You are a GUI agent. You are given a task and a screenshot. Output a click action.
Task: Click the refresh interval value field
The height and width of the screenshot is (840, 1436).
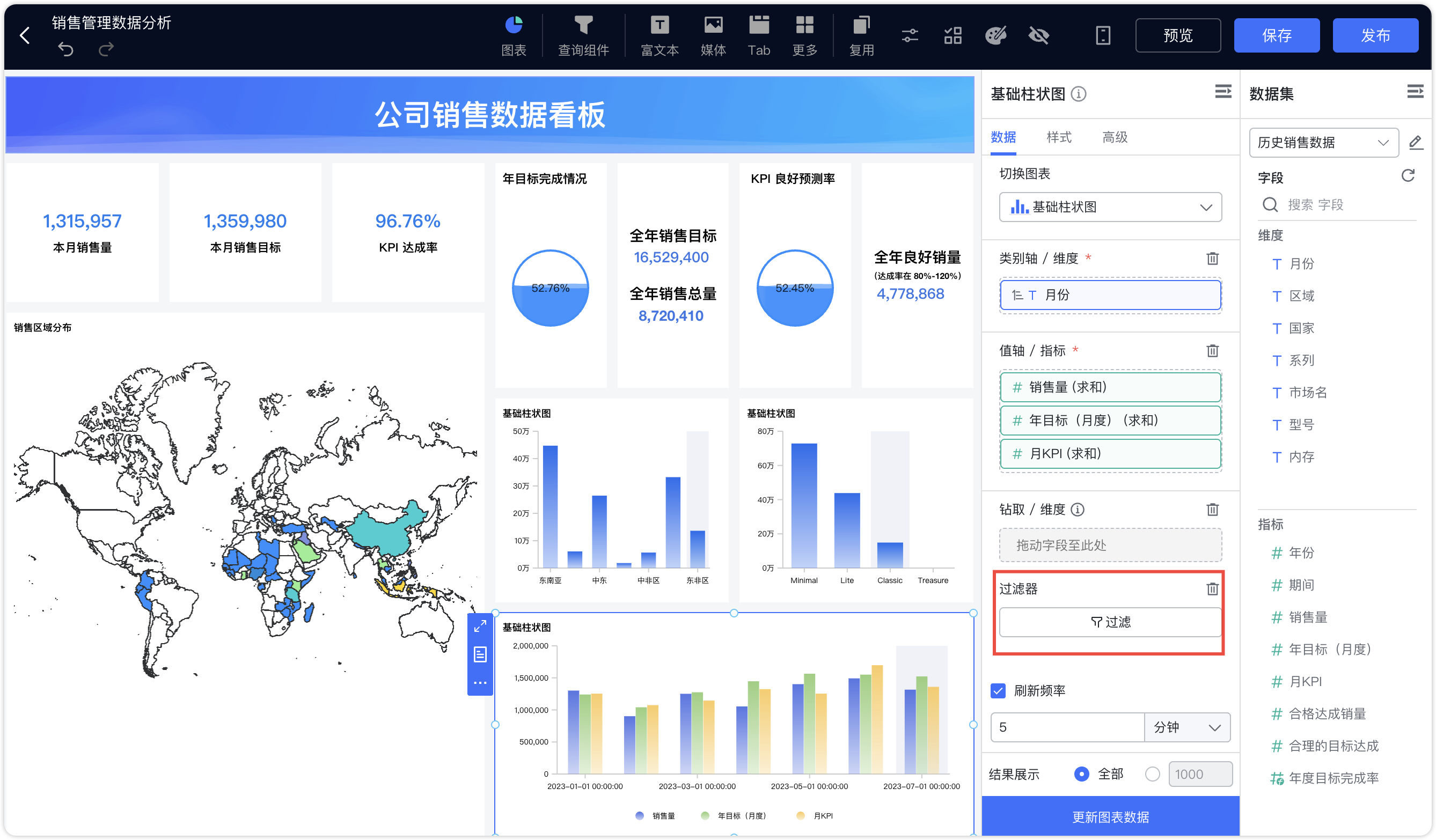[x=1067, y=727]
